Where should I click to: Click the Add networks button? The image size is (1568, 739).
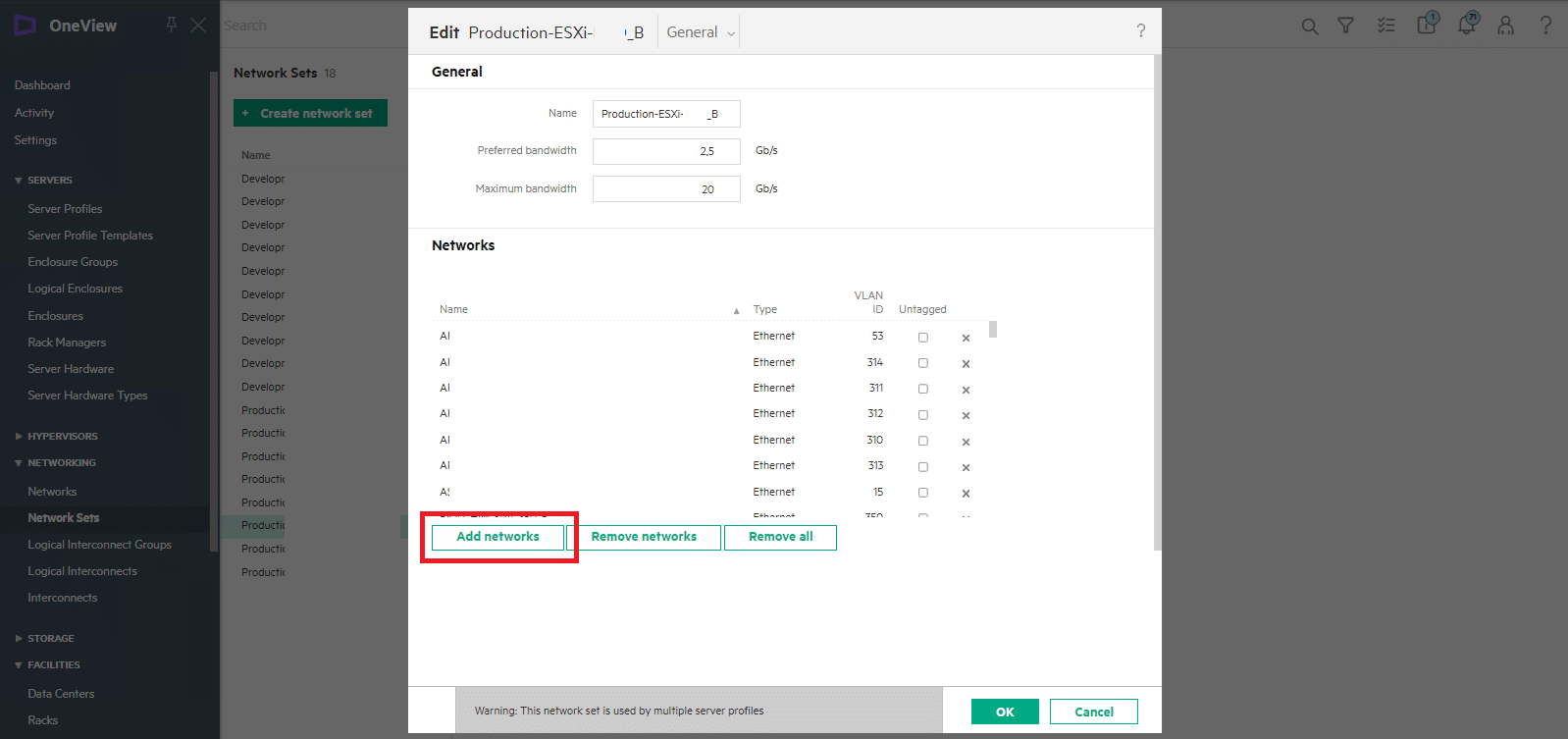(x=497, y=537)
